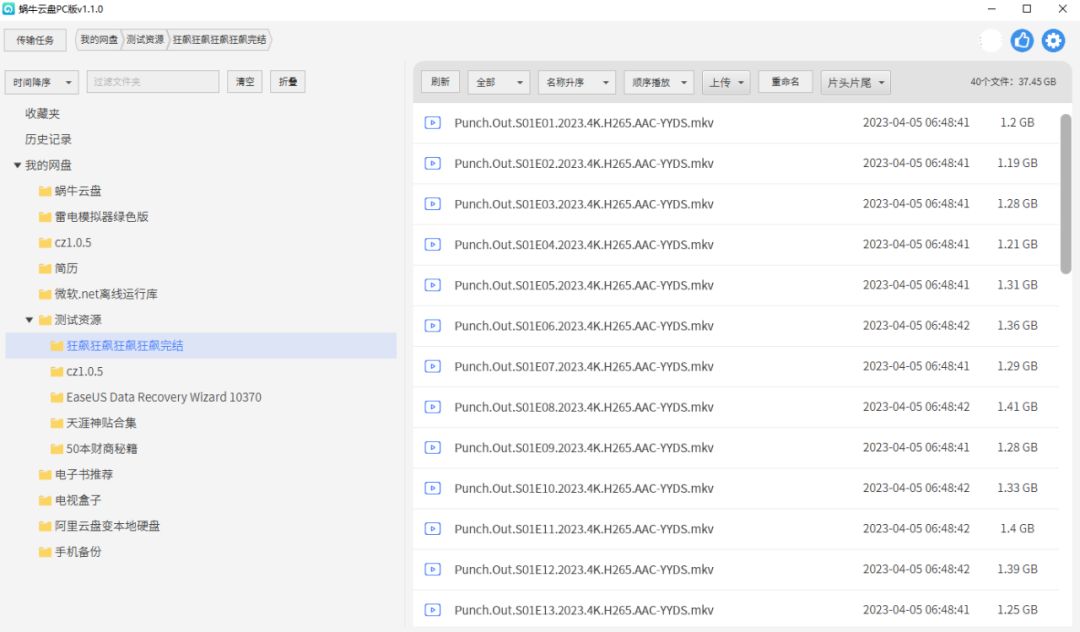Click the 测试资源 breadcrumb item
Image resolution: width=1080 pixels, height=632 pixels.
pyautogui.click(x=145, y=40)
